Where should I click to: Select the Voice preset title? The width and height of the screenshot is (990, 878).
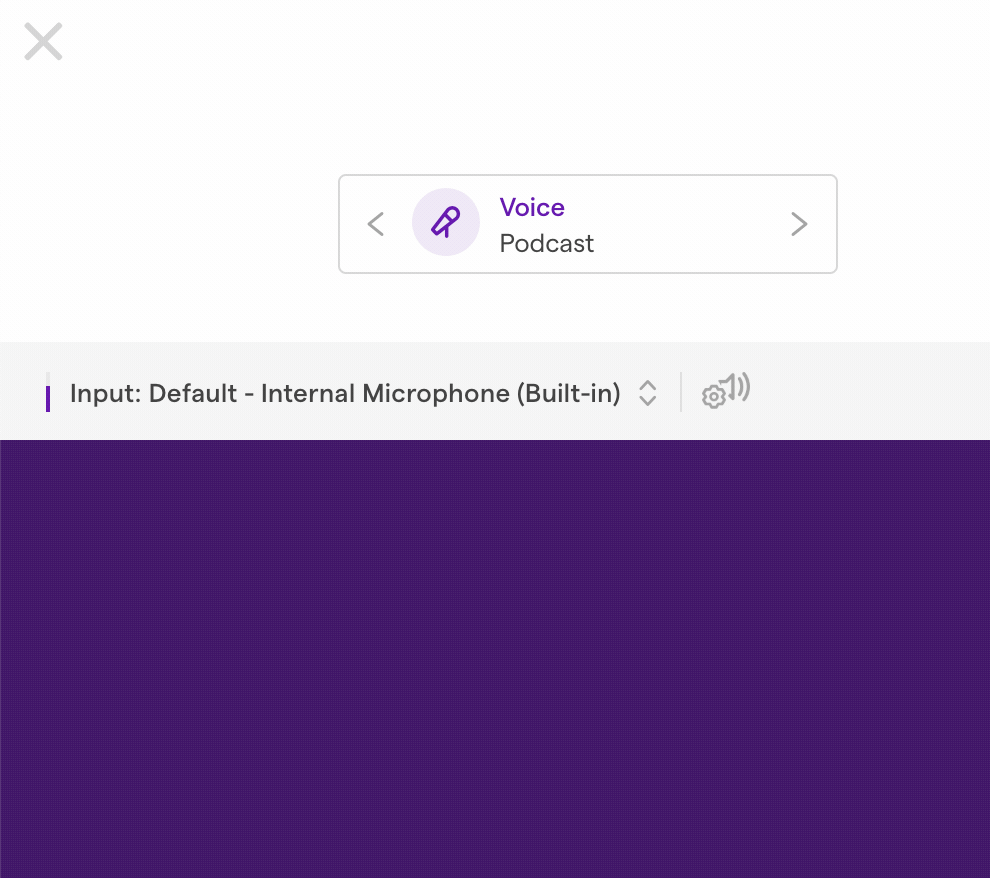532,207
